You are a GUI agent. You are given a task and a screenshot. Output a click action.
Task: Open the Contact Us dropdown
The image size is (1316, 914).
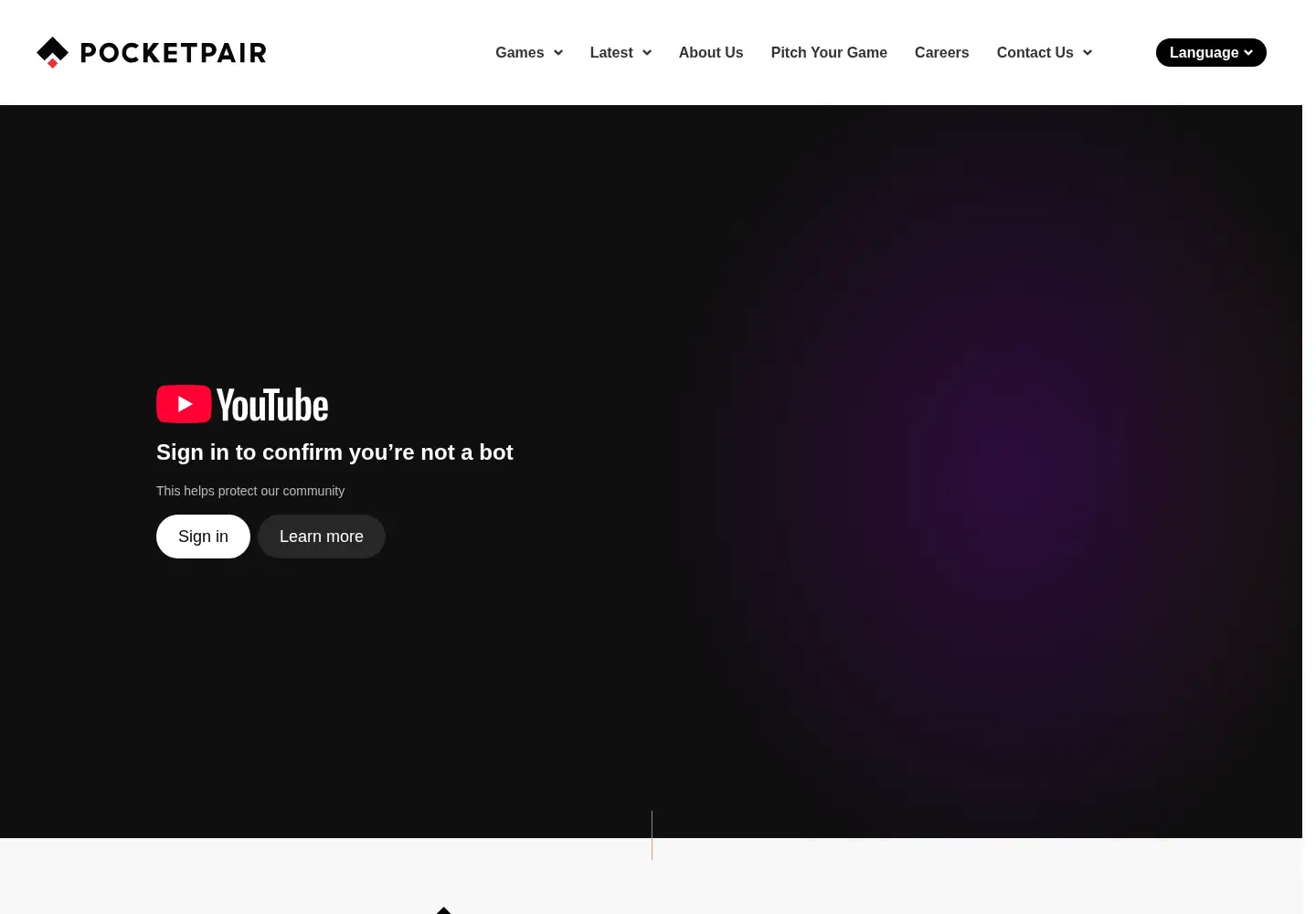tap(1045, 53)
